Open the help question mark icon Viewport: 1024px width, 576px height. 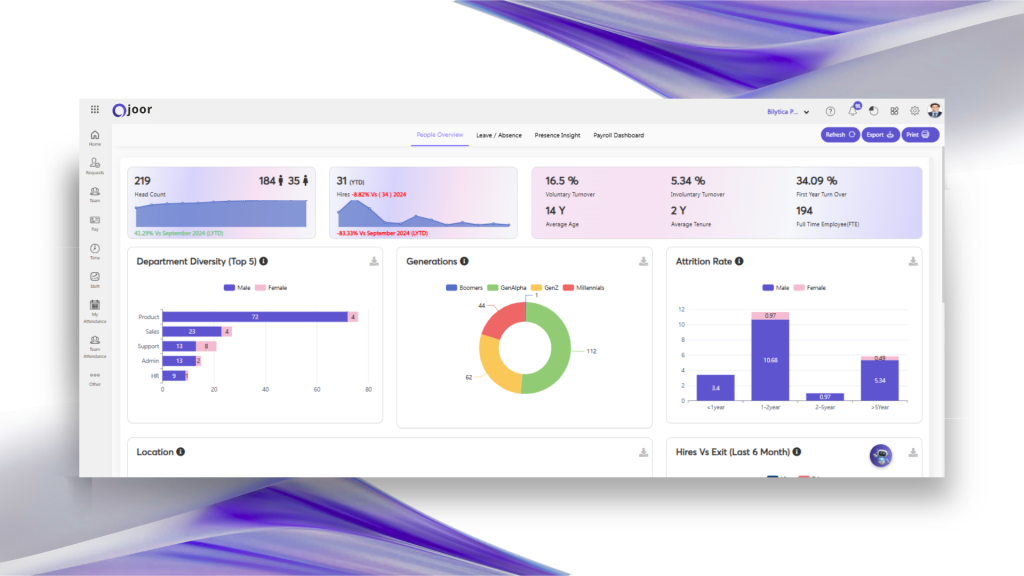pos(830,111)
